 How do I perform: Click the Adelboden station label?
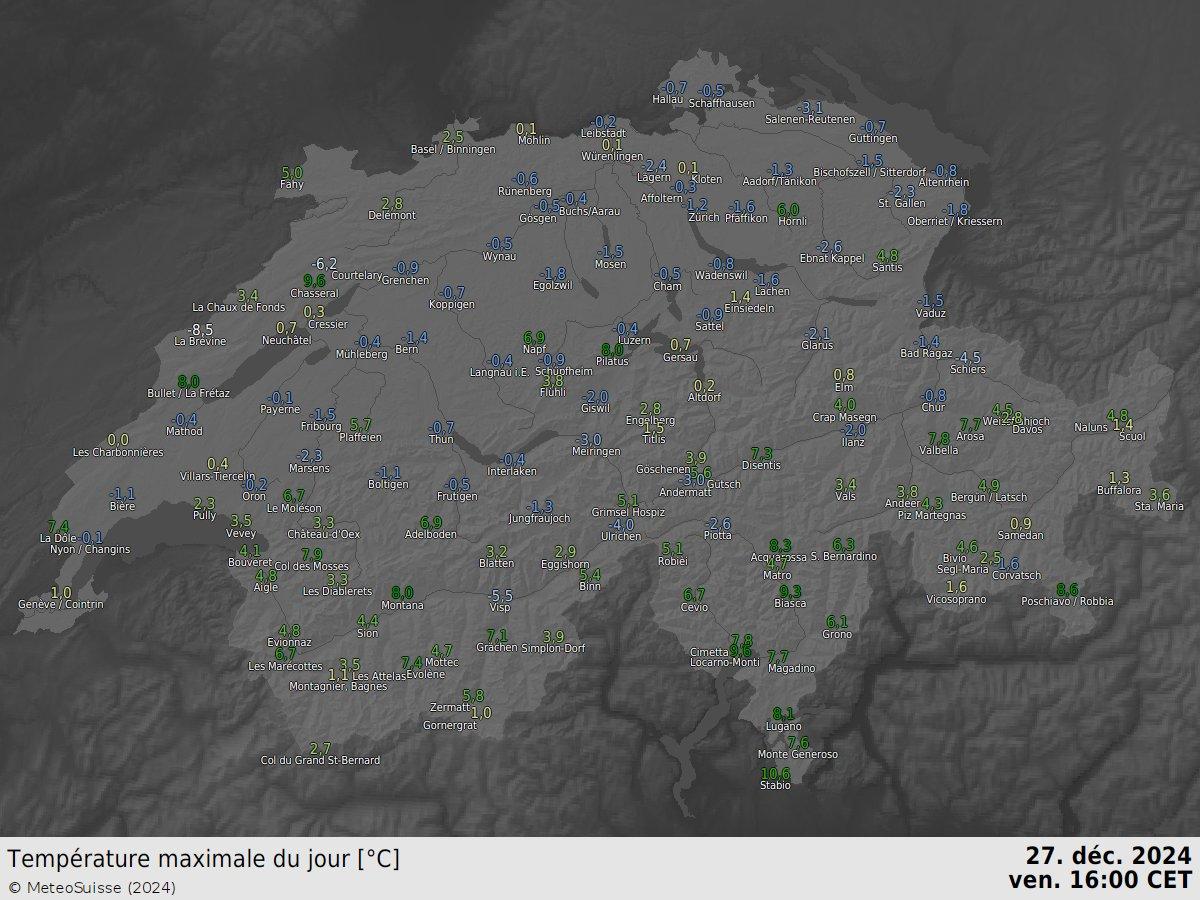point(430,534)
